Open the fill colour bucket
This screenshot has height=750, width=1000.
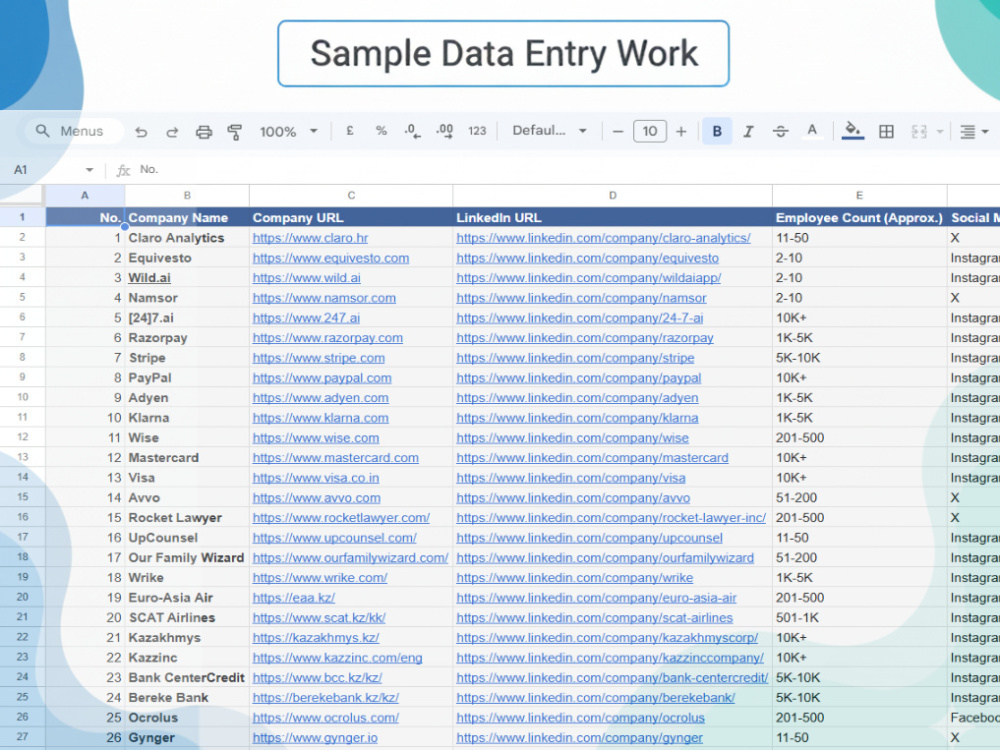[x=853, y=131]
